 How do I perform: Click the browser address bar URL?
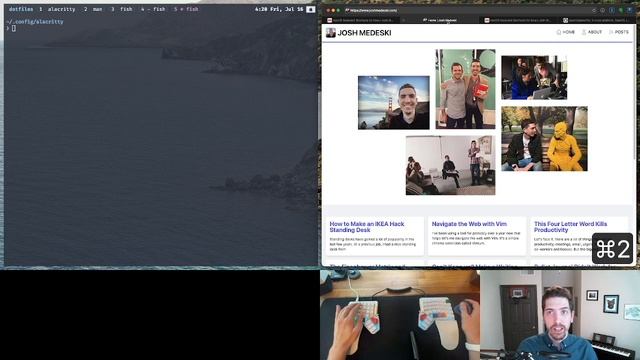click(x=373, y=10)
